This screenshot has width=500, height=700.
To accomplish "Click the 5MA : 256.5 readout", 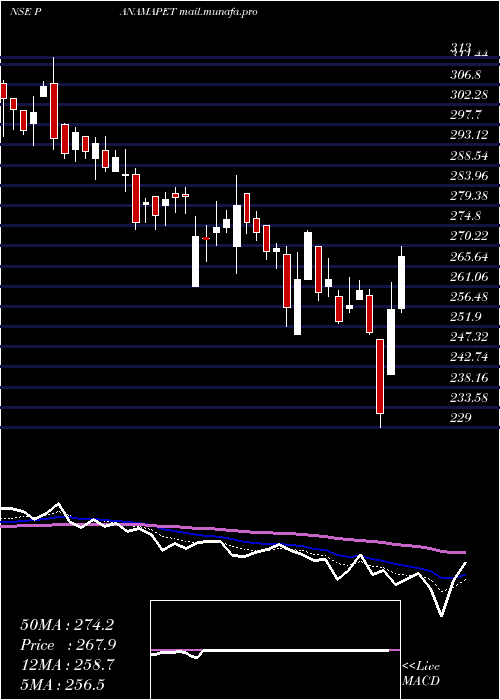I will (62, 685).
